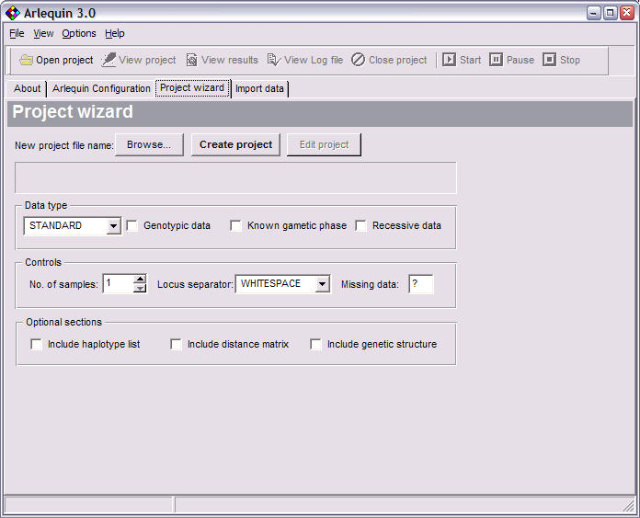
Task: Maximize the Arlequin window
Action: 610,13
